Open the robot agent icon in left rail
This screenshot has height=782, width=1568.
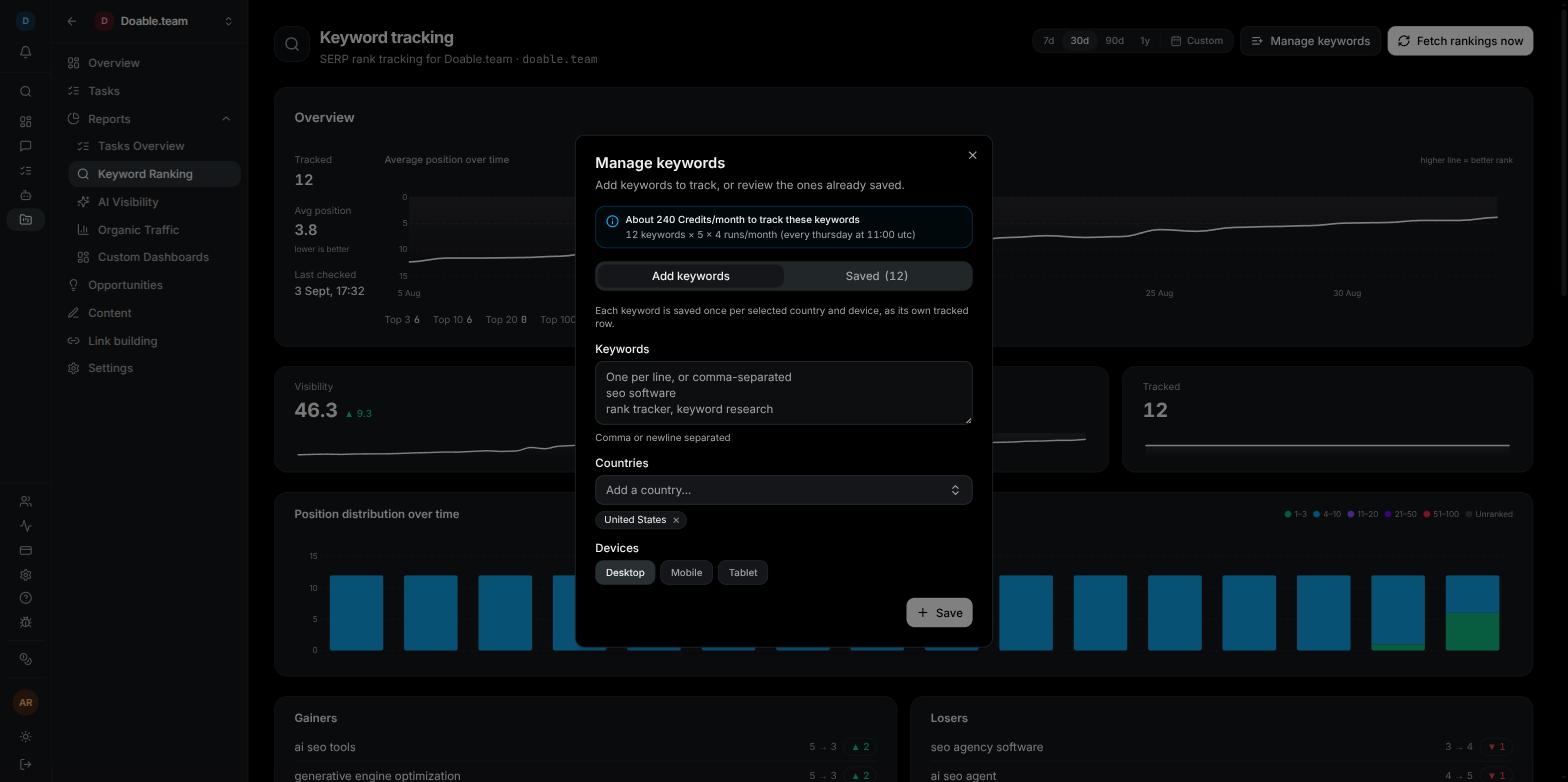[x=26, y=195]
